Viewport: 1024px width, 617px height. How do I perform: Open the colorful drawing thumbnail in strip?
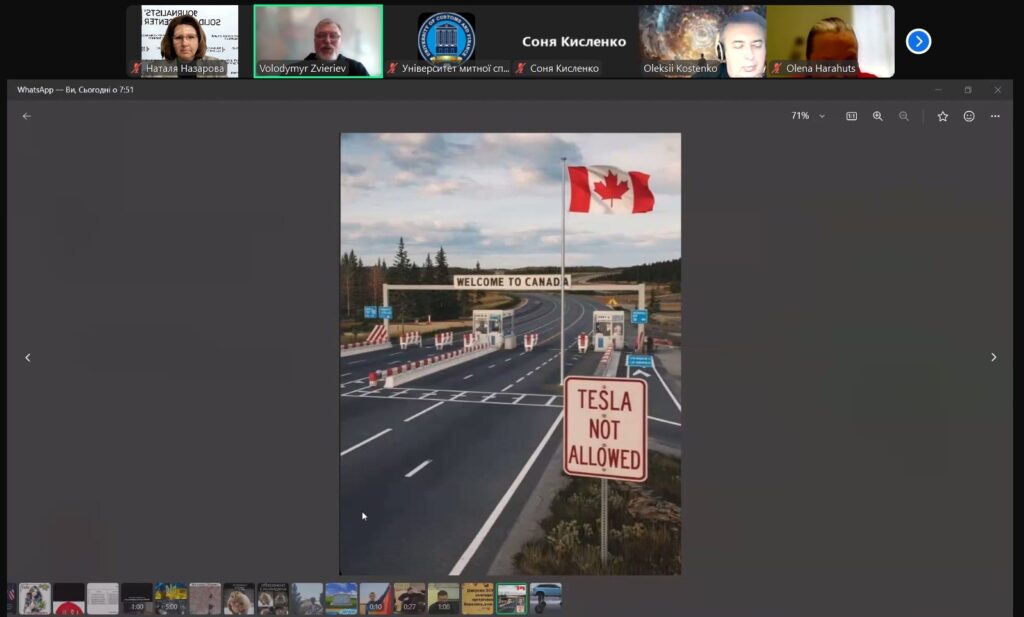[35, 599]
